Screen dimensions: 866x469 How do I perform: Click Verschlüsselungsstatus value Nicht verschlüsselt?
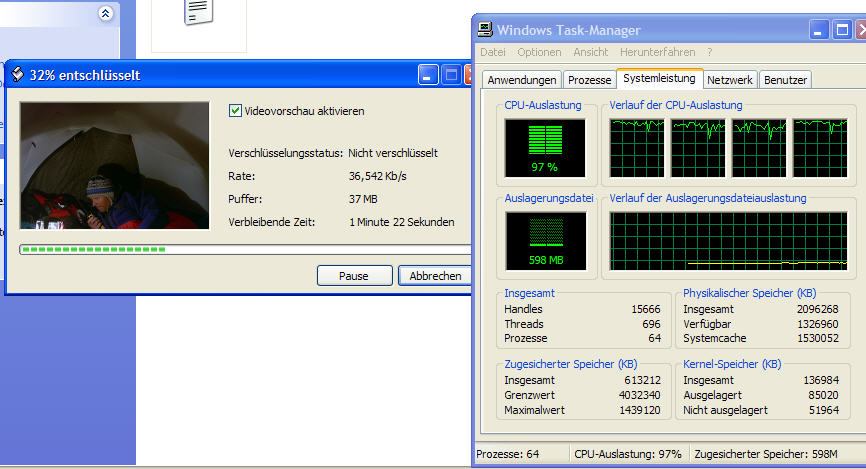point(393,153)
